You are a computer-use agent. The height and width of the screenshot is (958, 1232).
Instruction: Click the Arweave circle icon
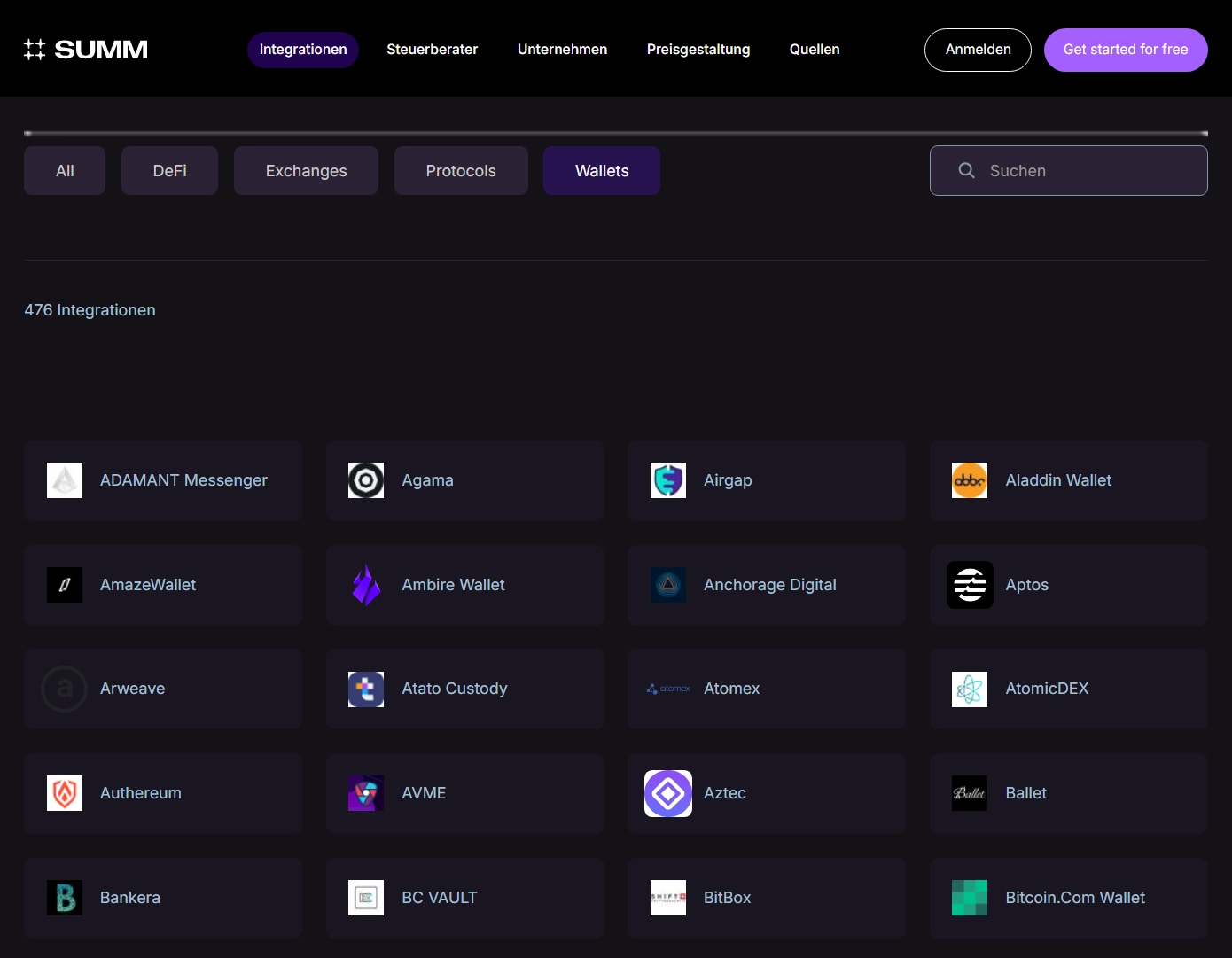(x=65, y=689)
